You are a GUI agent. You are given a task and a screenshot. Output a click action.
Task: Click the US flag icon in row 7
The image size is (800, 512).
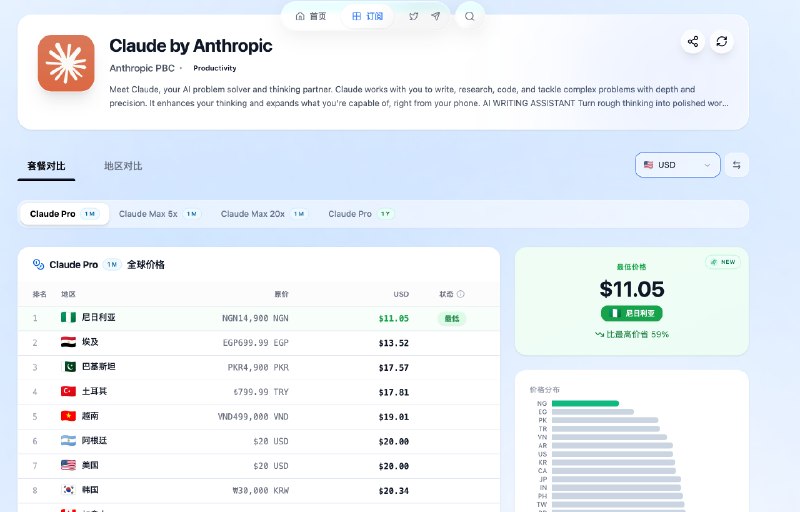click(68, 465)
